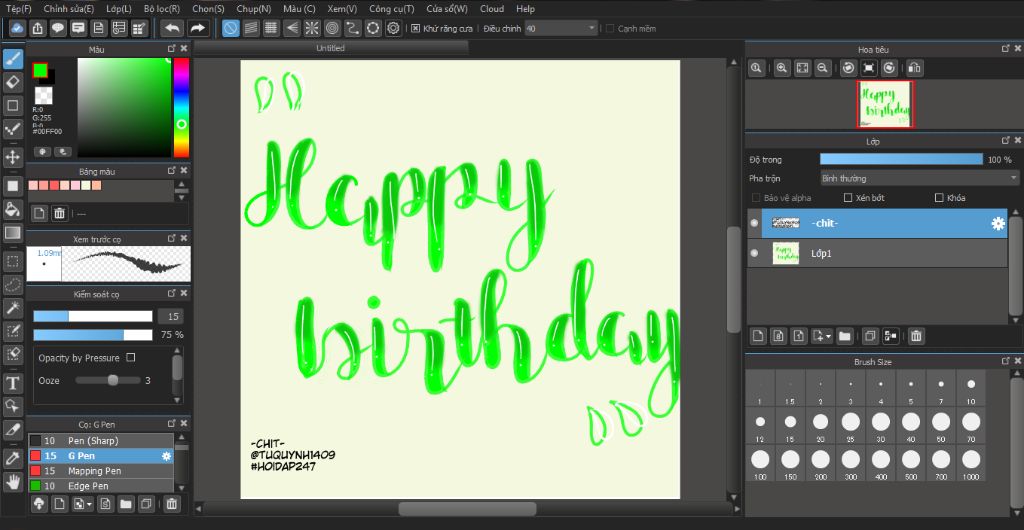Click the Undo arrow in top toolbar
The height and width of the screenshot is (530, 1024).
(x=172, y=28)
